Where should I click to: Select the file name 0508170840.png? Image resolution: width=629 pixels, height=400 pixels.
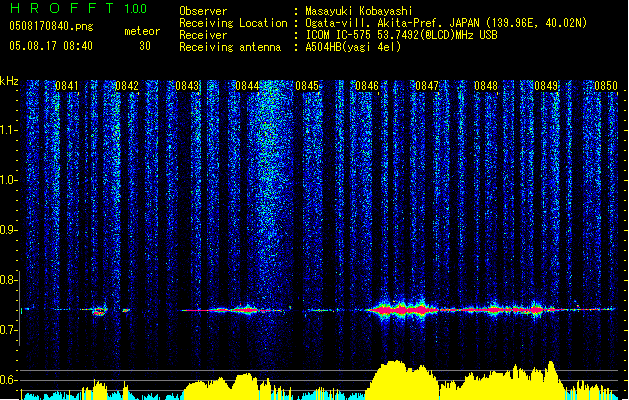pos(51,26)
